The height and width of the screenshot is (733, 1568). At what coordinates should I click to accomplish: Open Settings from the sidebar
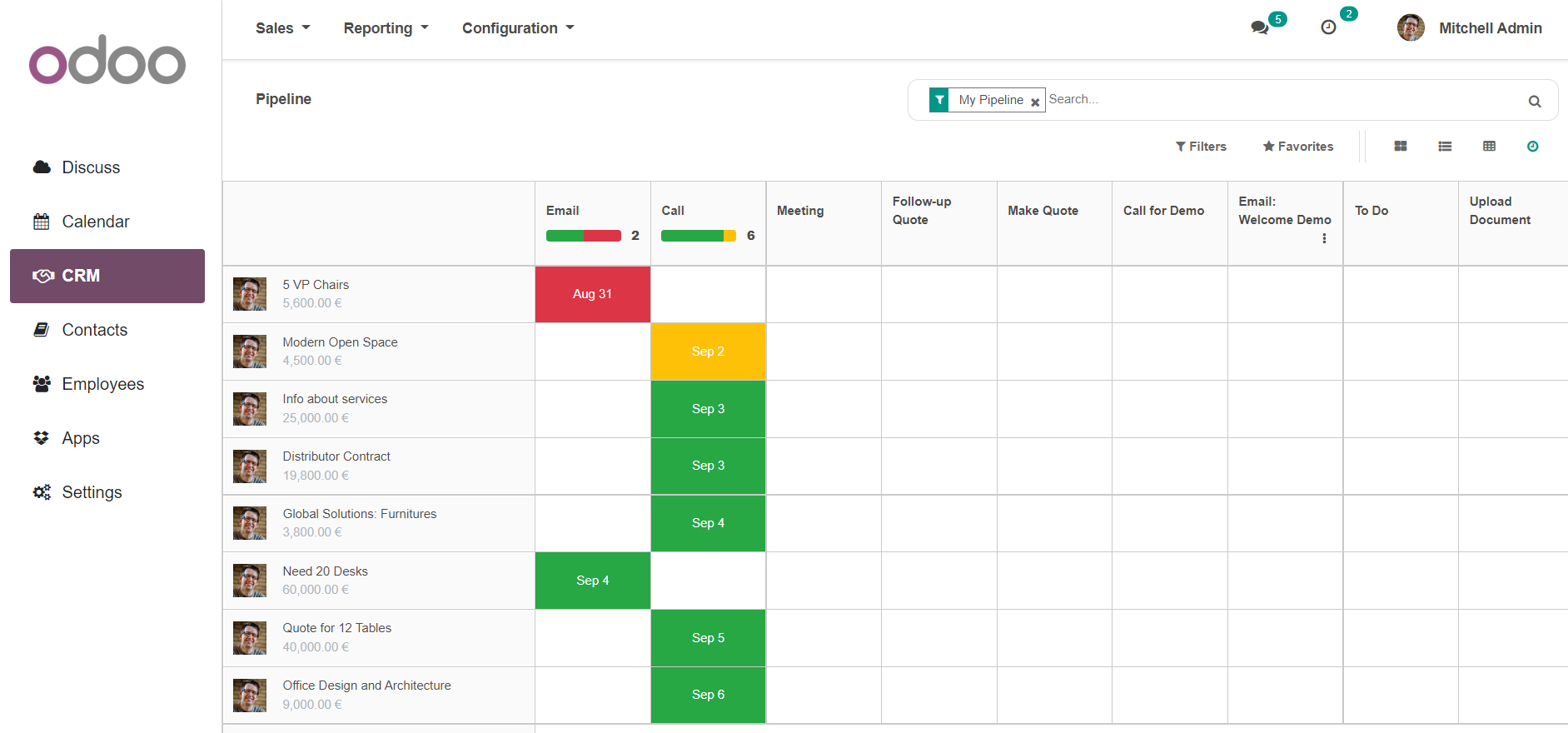92,492
